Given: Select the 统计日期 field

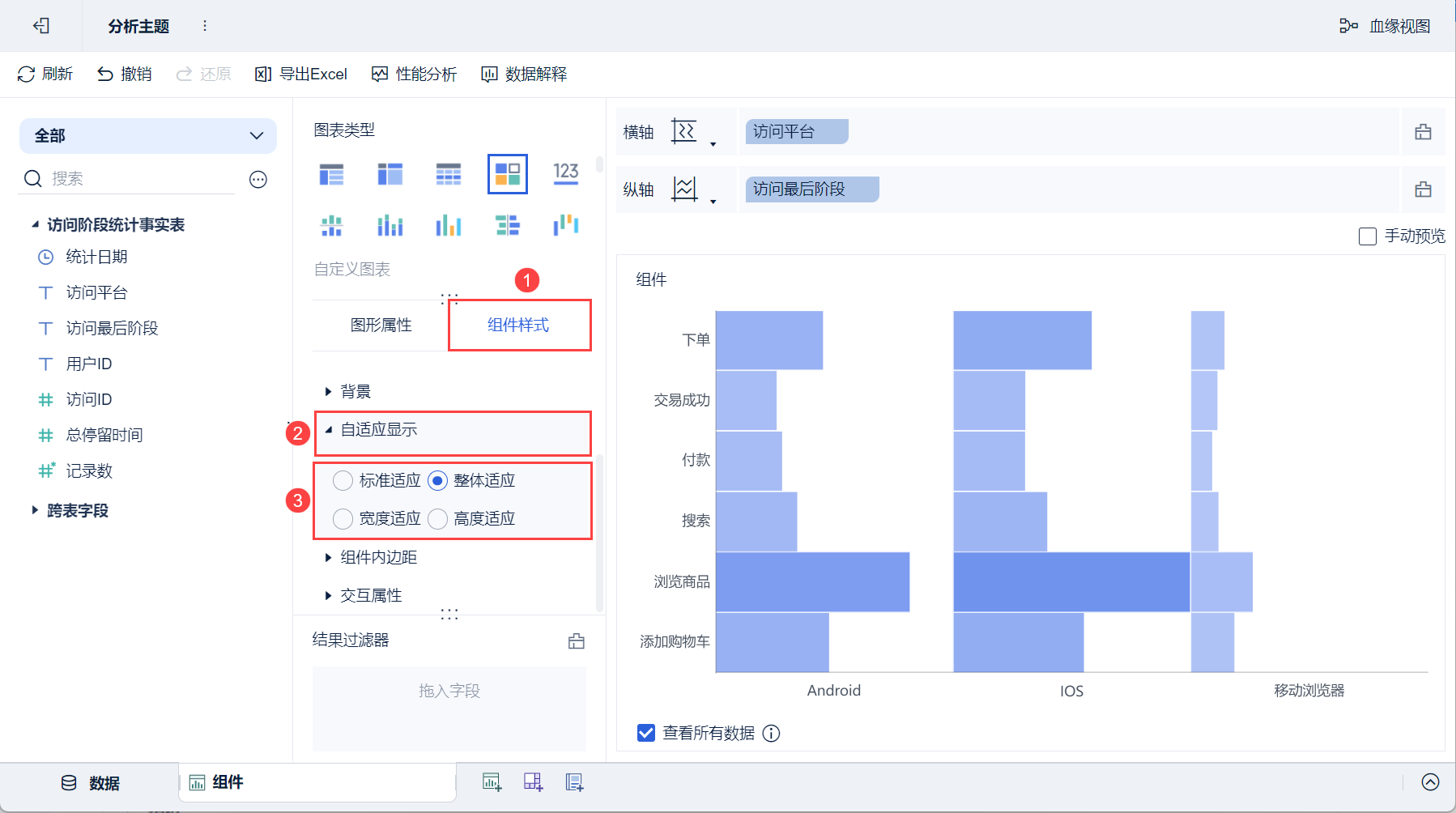Looking at the screenshot, I should pyautogui.click(x=96, y=257).
